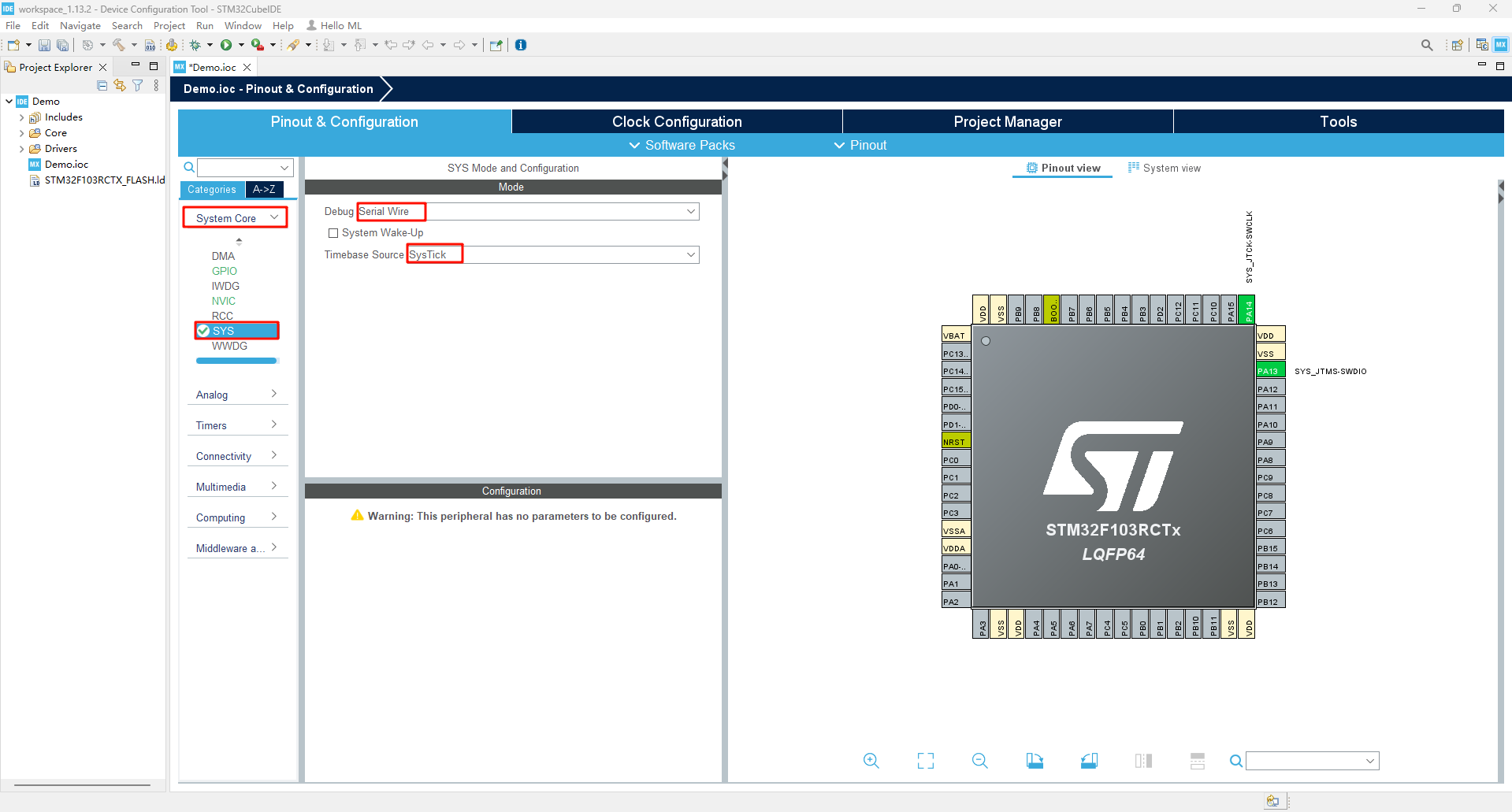Screen dimensions: 1512x812
Task: Open the Project Explorer filter icon
Action: click(x=138, y=86)
